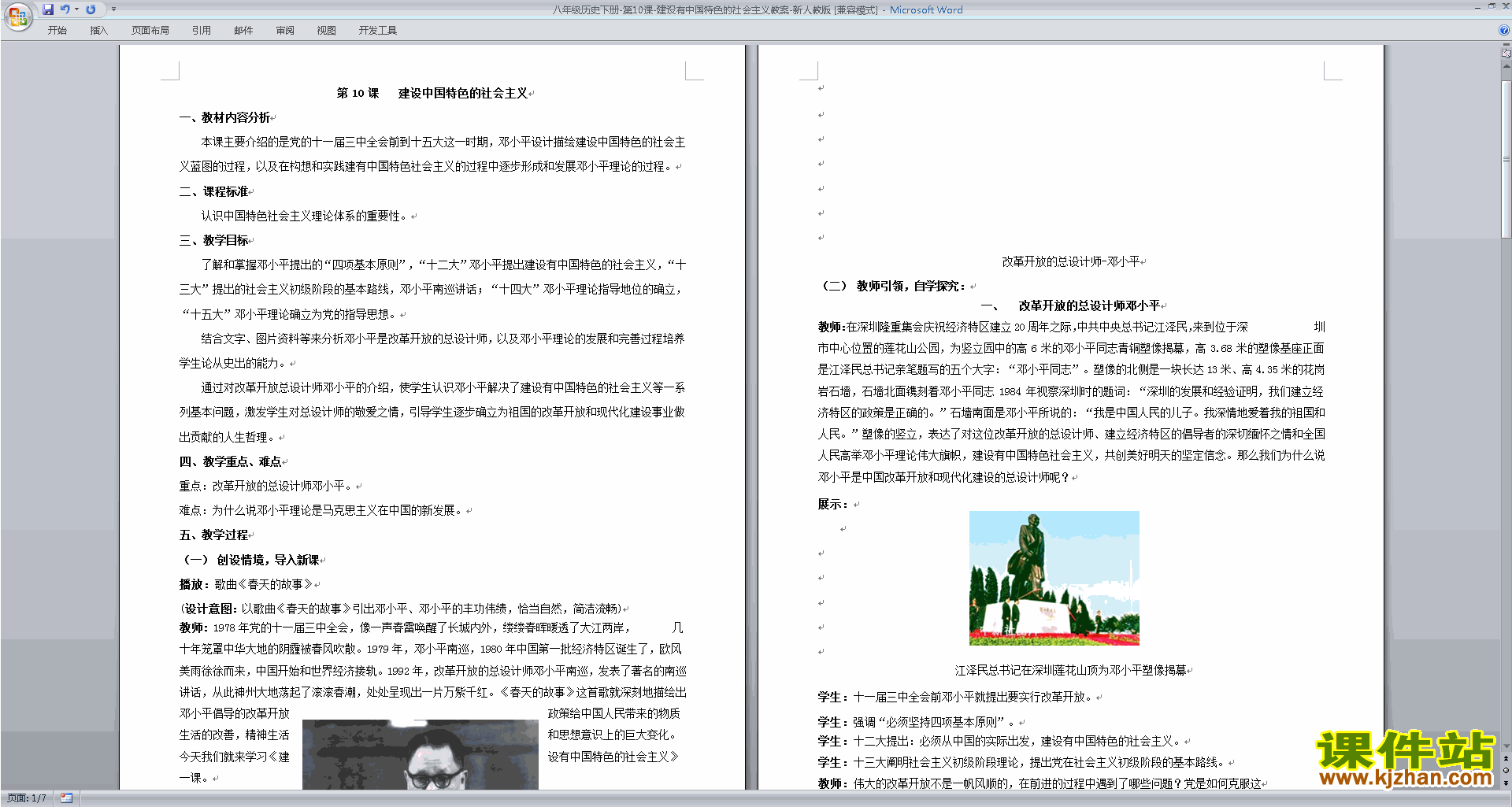Click the heading 二、课程标准
This screenshot has width=1512, height=807.
213,191
